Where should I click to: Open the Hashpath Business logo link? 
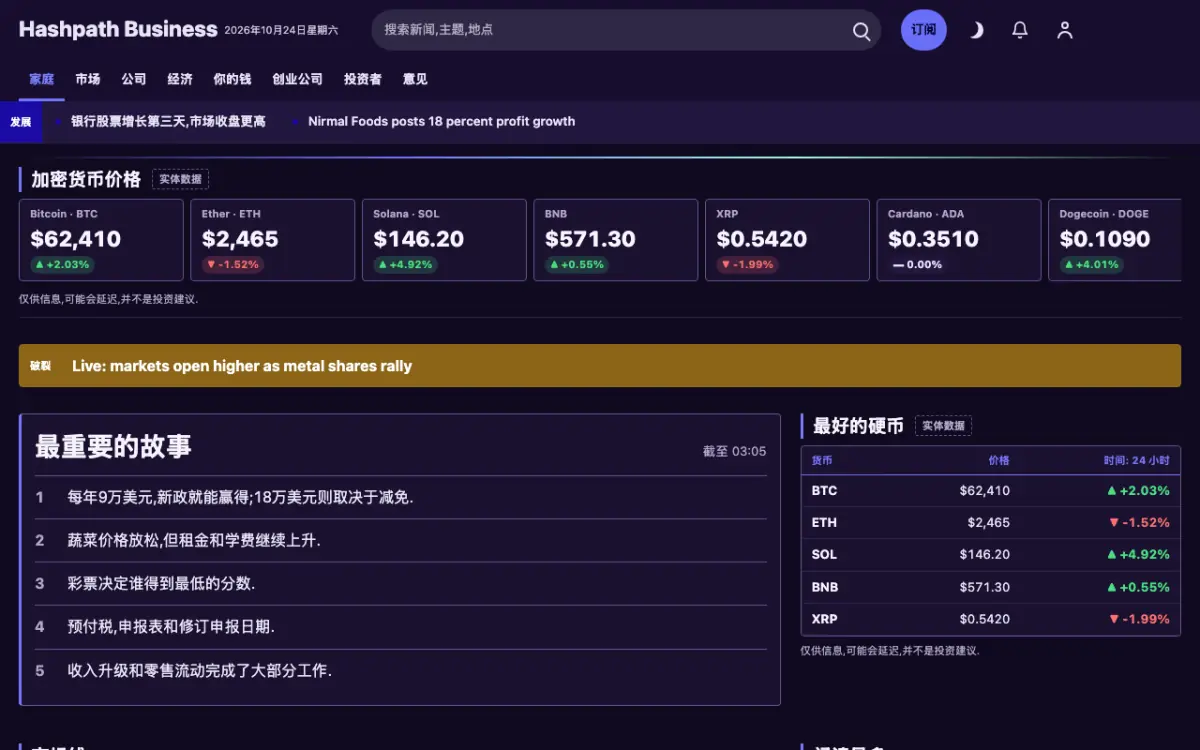coord(118,29)
